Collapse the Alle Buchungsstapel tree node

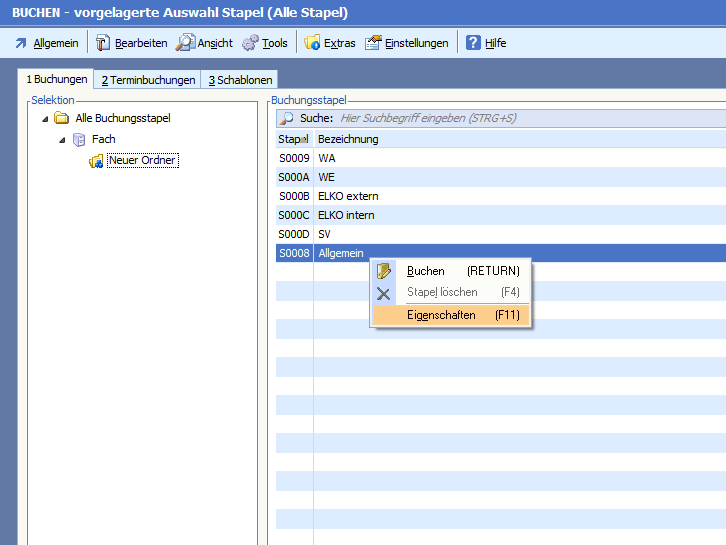point(46,118)
